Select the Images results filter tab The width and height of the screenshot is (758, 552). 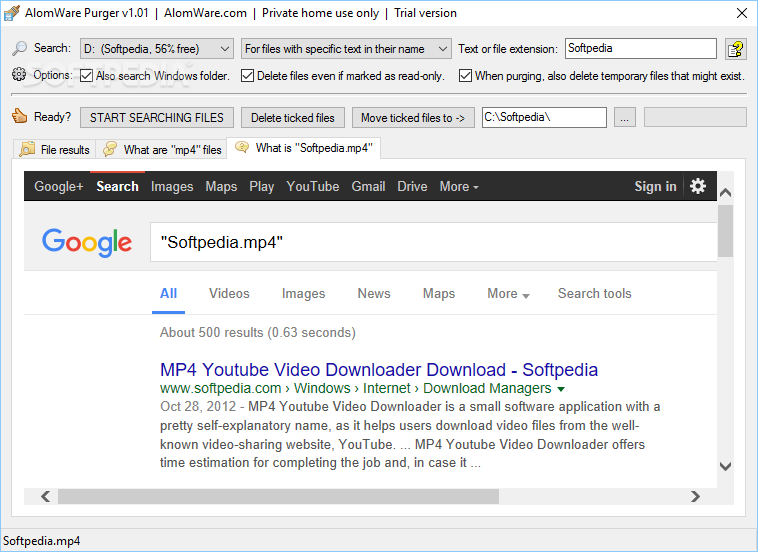tap(303, 293)
